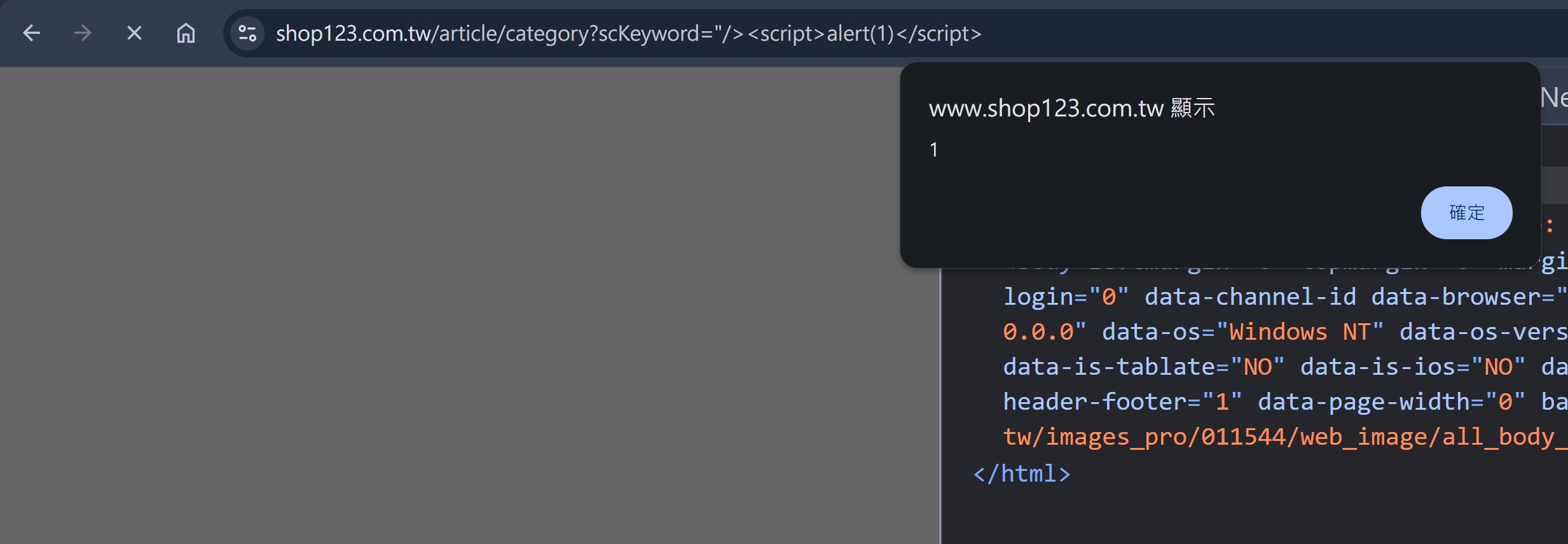Screen dimensions: 1568x544
Task: Click the data-channel-id attribute in DevTools
Action: (1250, 296)
